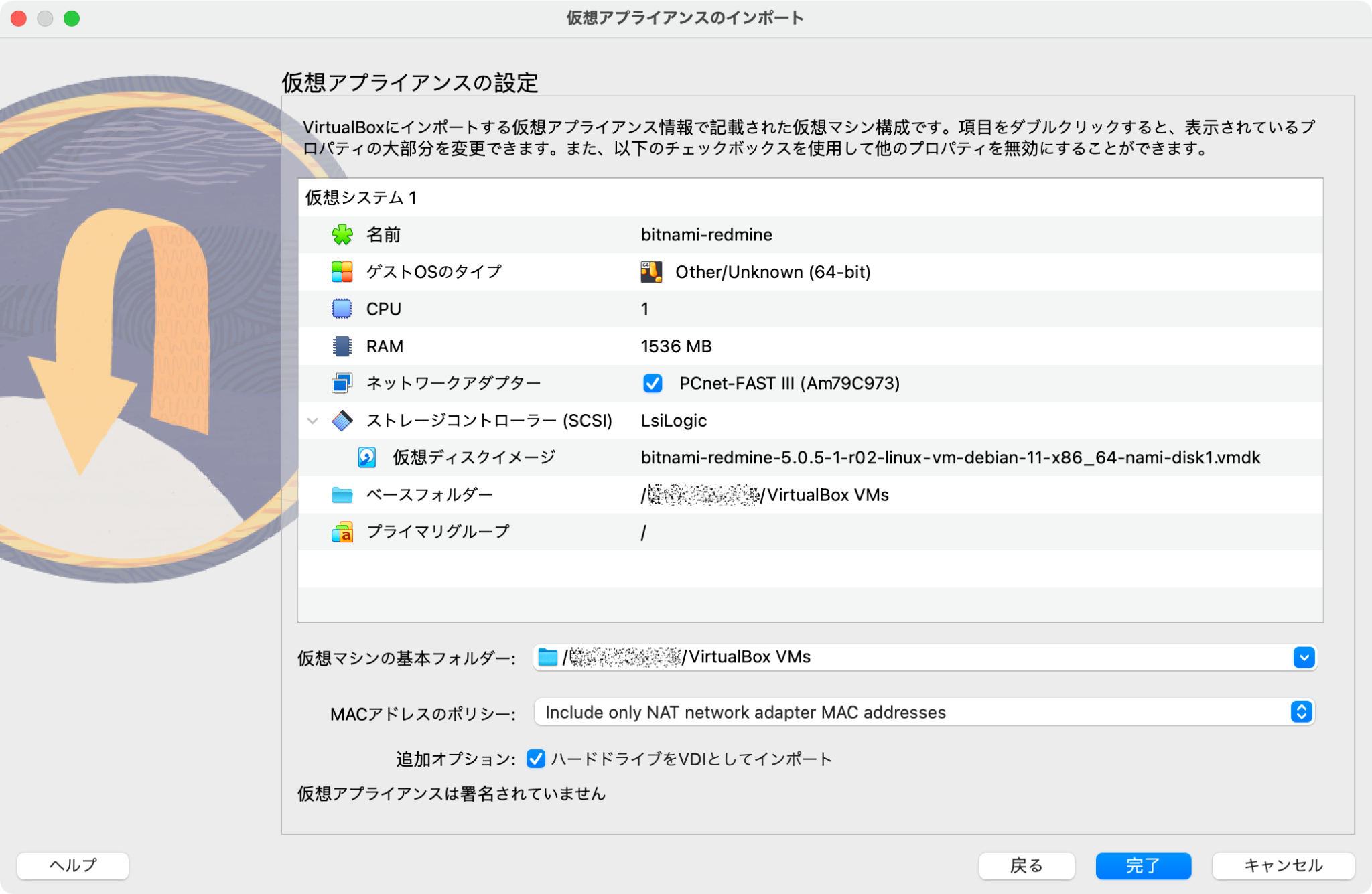Click the 戻る (Back) button
Viewport: 1372px width, 894px height.
[x=1026, y=865]
